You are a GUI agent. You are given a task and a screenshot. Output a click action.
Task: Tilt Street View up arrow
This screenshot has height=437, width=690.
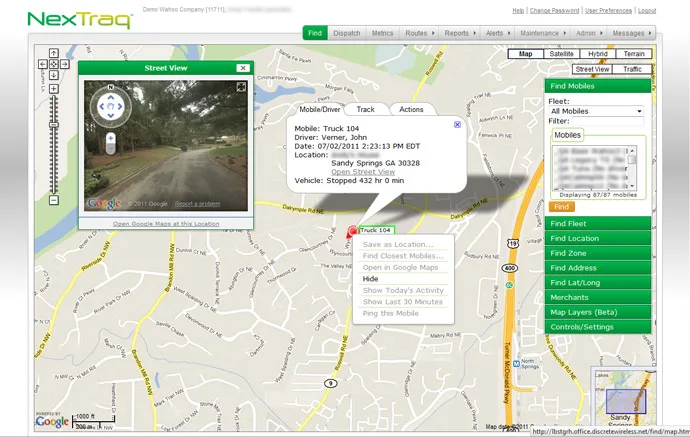(x=111, y=97)
